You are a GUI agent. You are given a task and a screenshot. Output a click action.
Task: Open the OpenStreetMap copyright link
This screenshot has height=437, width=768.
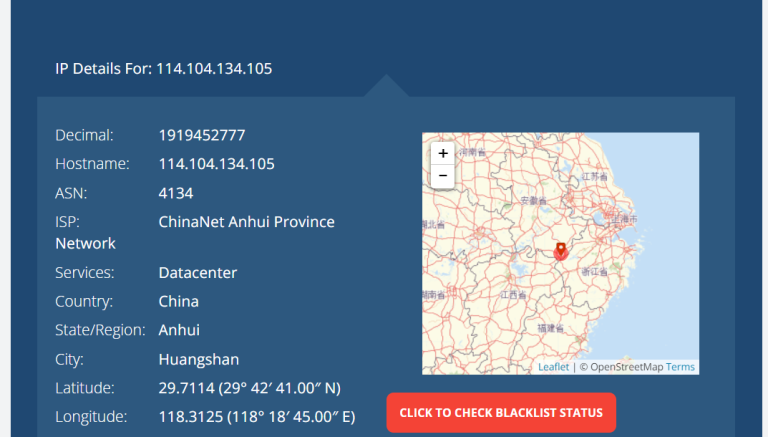(x=626, y=367)
